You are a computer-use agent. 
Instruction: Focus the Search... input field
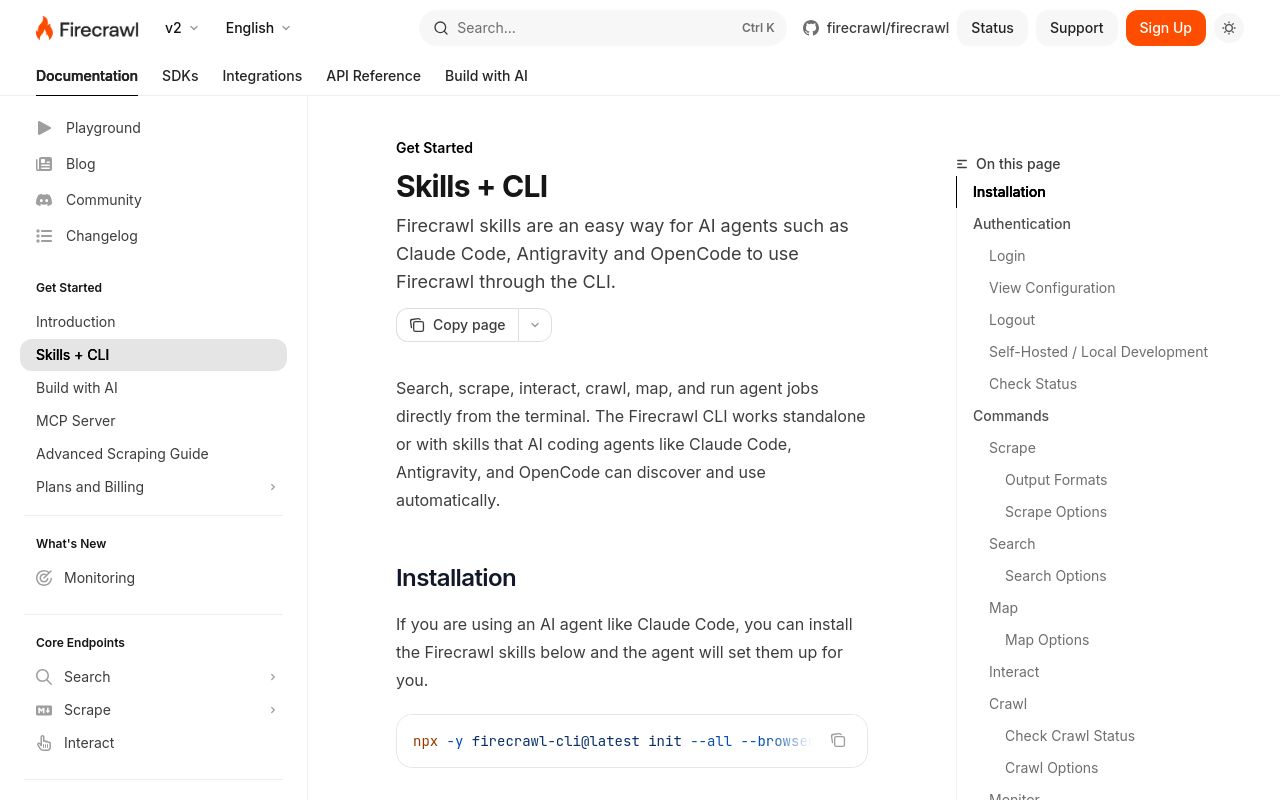[x=603, y=28]
